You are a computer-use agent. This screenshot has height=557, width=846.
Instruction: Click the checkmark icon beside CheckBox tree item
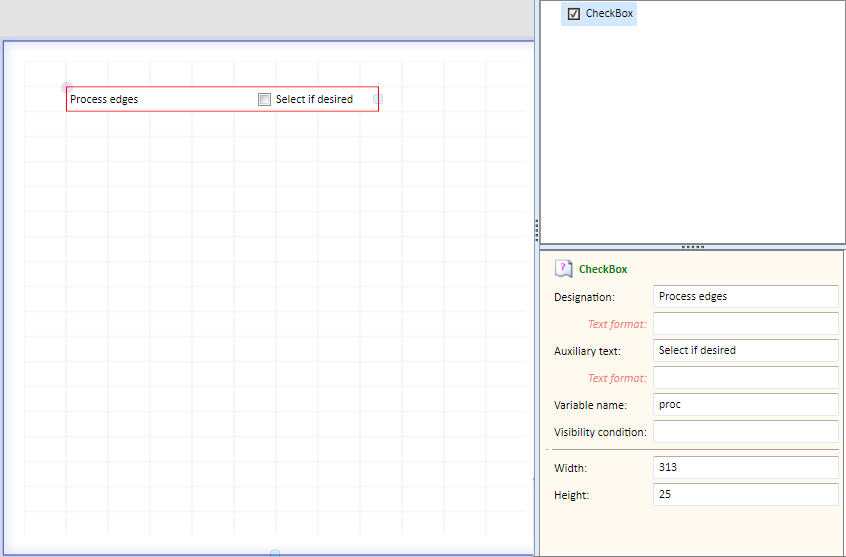point(574,13)
